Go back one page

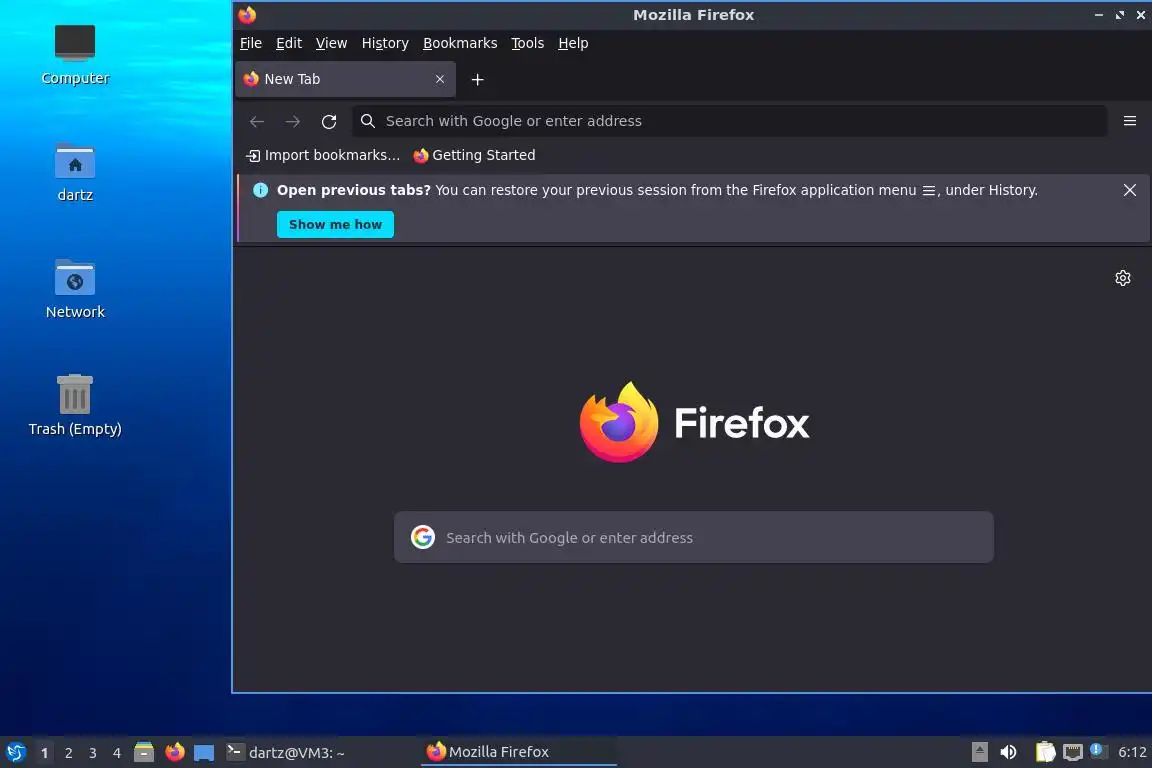[256, 121]
